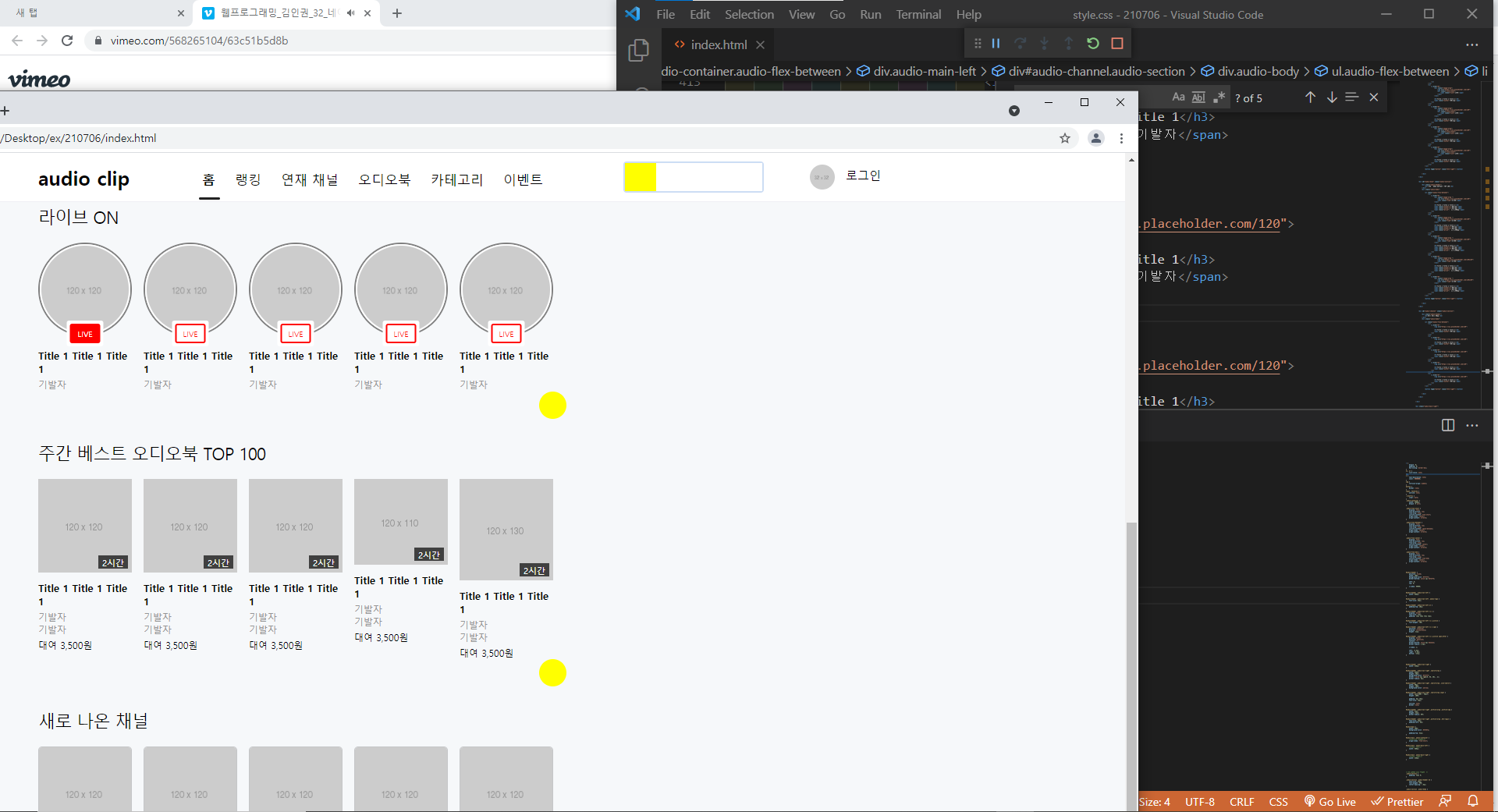The image size is (1498, 812).
Task: Change the CRLF end of line sequence
Action: pyautogui.click(x=1241, y=802)
